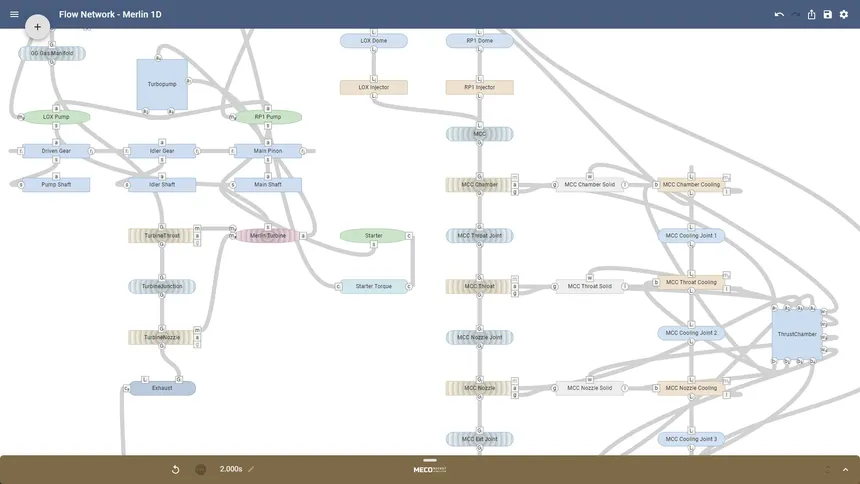860x484 pixels.
Task: Select the RP1 Pump node
Action: pyautogui.click(x=268, y=117)
